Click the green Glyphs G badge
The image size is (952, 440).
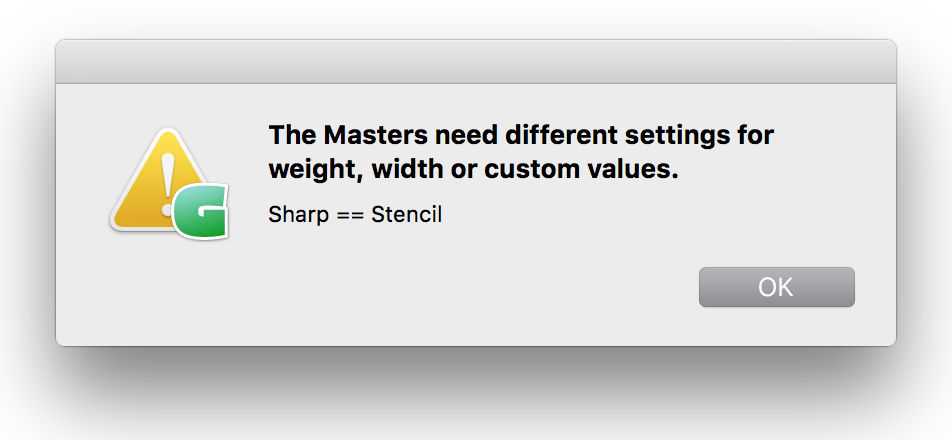click(200, 212)
